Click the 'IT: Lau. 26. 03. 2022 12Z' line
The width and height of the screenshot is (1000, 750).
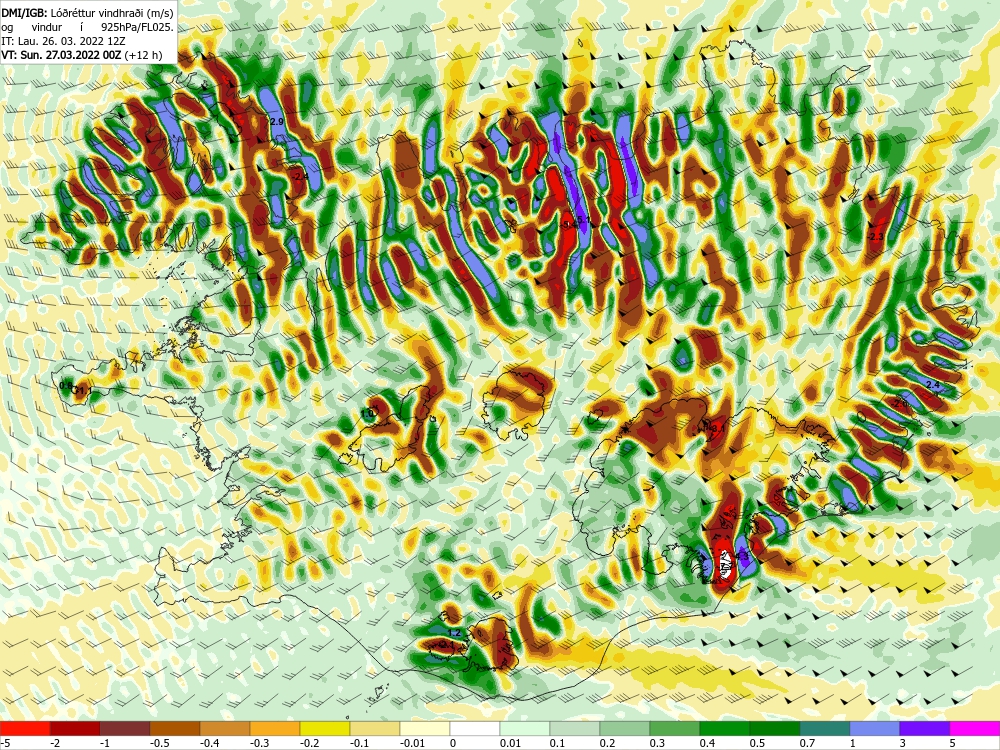[62, 41]
